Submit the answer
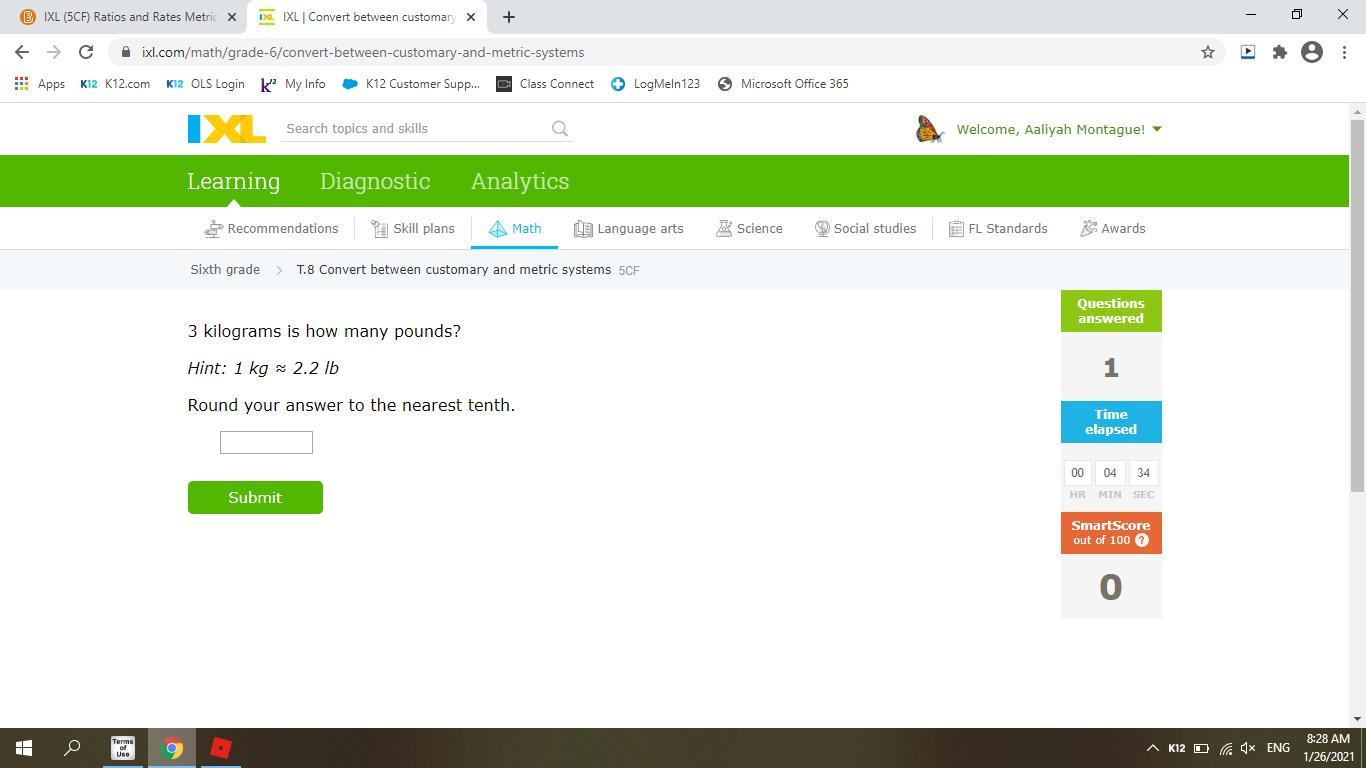 coord(255,497)
